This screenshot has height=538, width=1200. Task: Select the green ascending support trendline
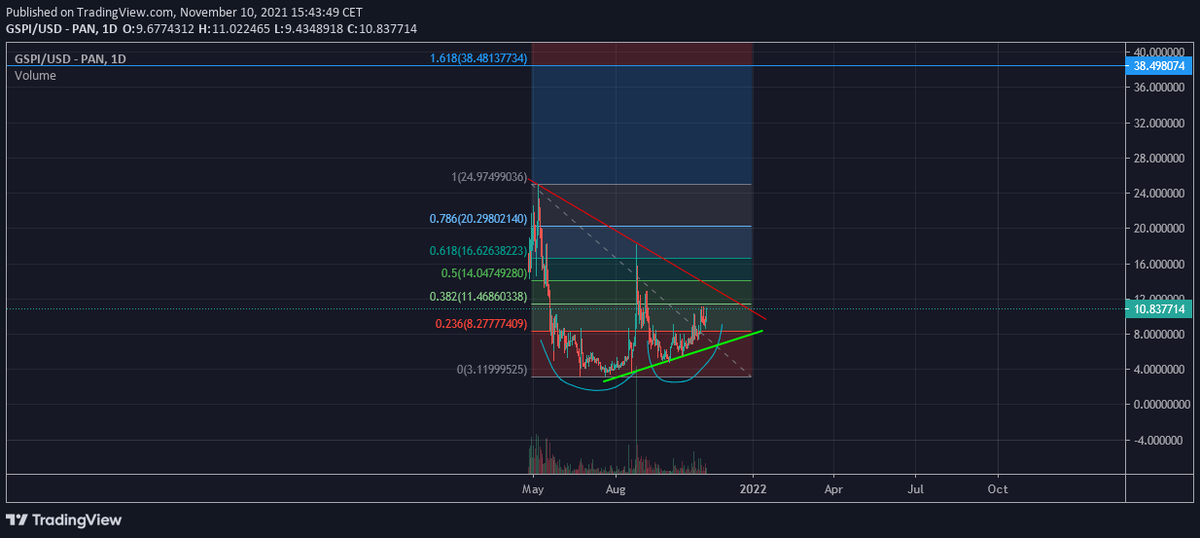tap(684, 355)
